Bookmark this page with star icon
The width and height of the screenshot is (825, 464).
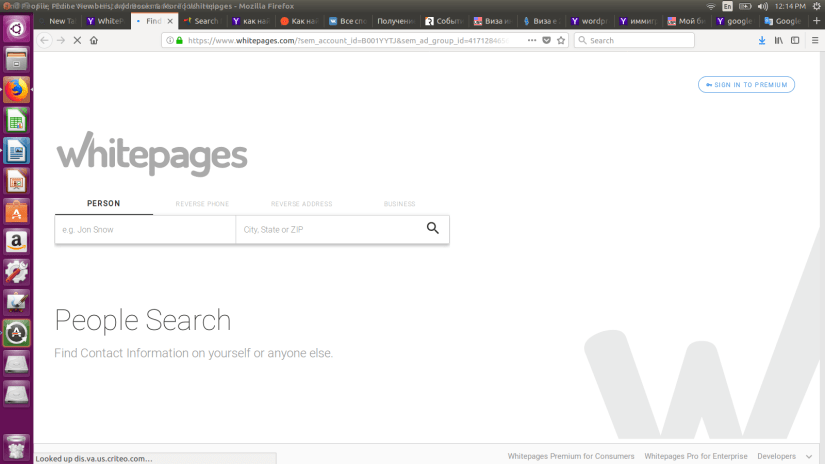tap(561, 41)
